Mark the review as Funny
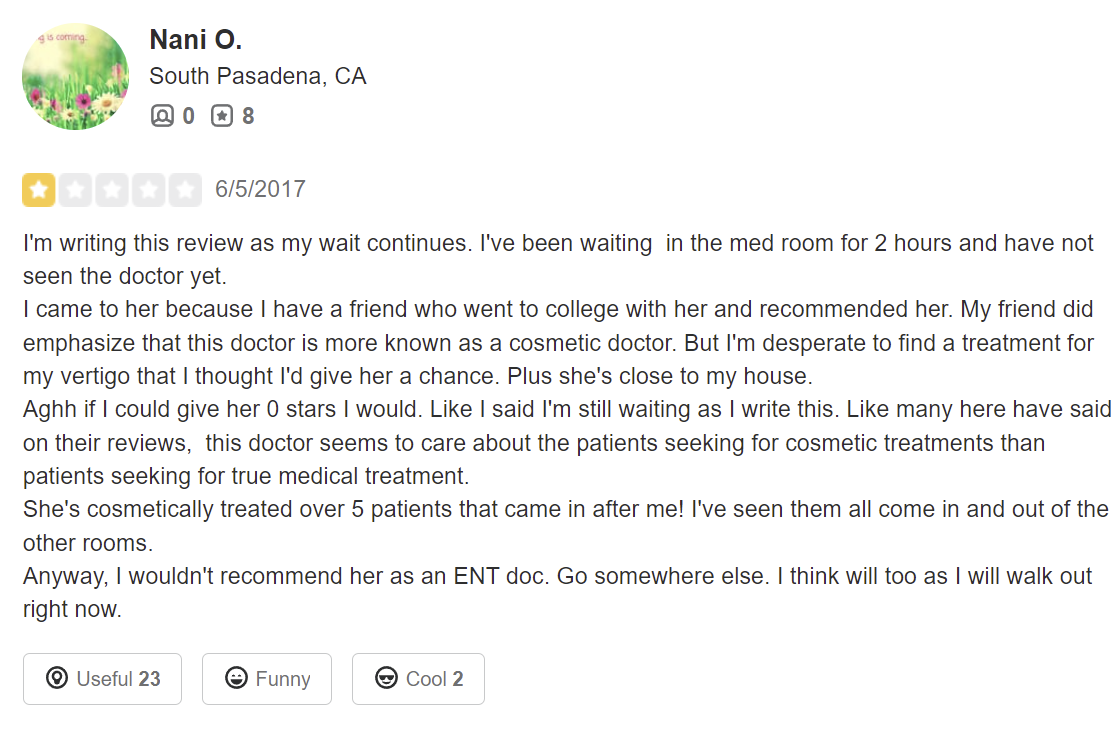 point(267,679)
